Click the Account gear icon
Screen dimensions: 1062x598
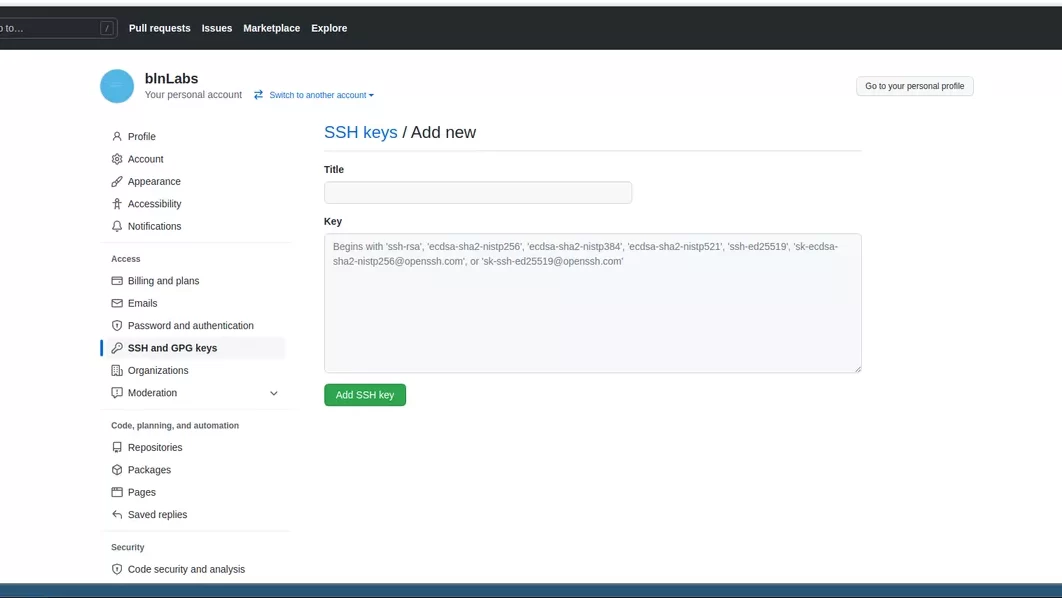pos(116,158)
